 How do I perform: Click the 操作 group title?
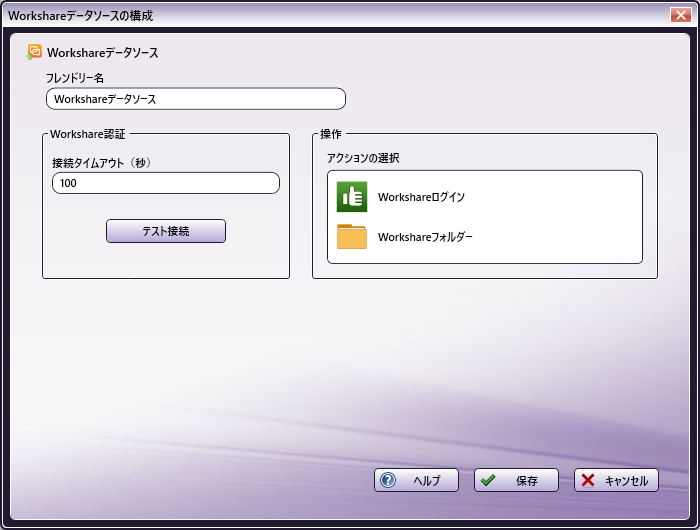(331, 134)
